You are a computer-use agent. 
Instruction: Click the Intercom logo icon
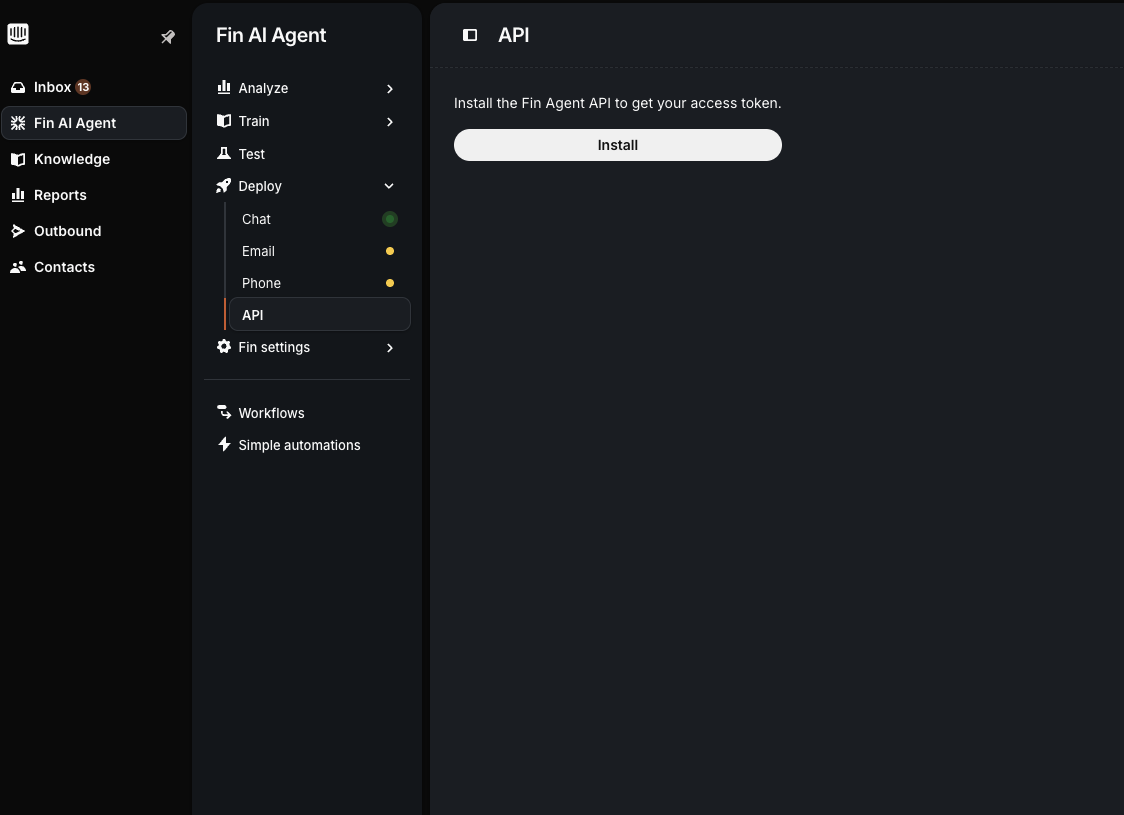click(18, 34)
